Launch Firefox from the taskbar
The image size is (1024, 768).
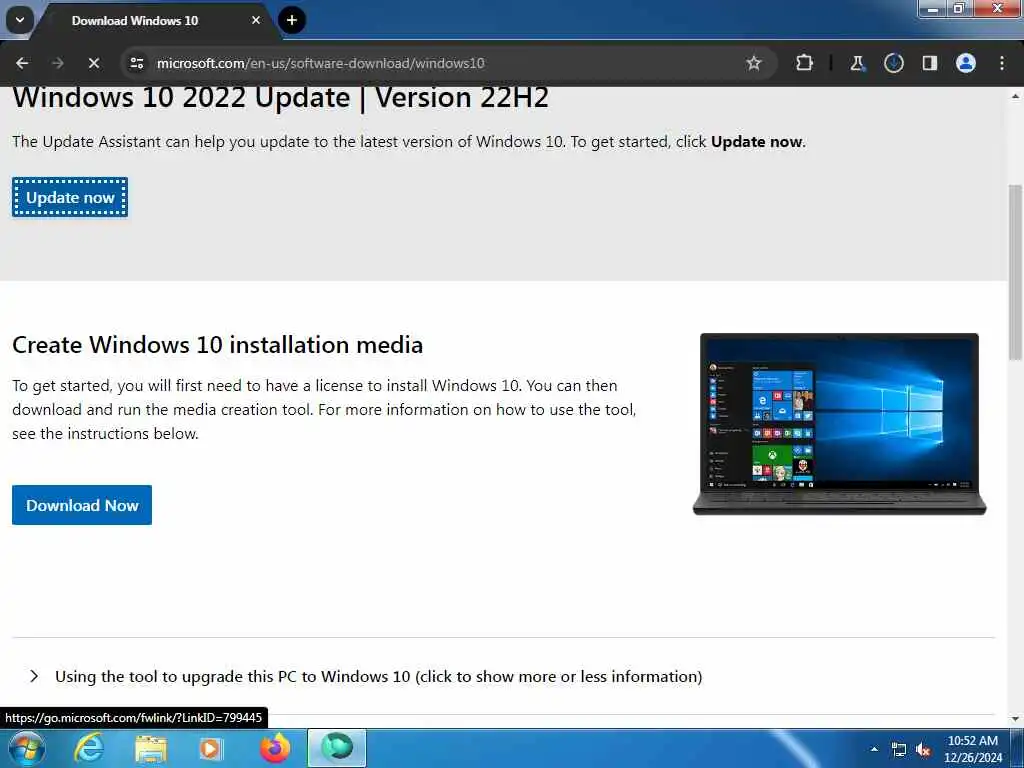(x=275, y=748)
